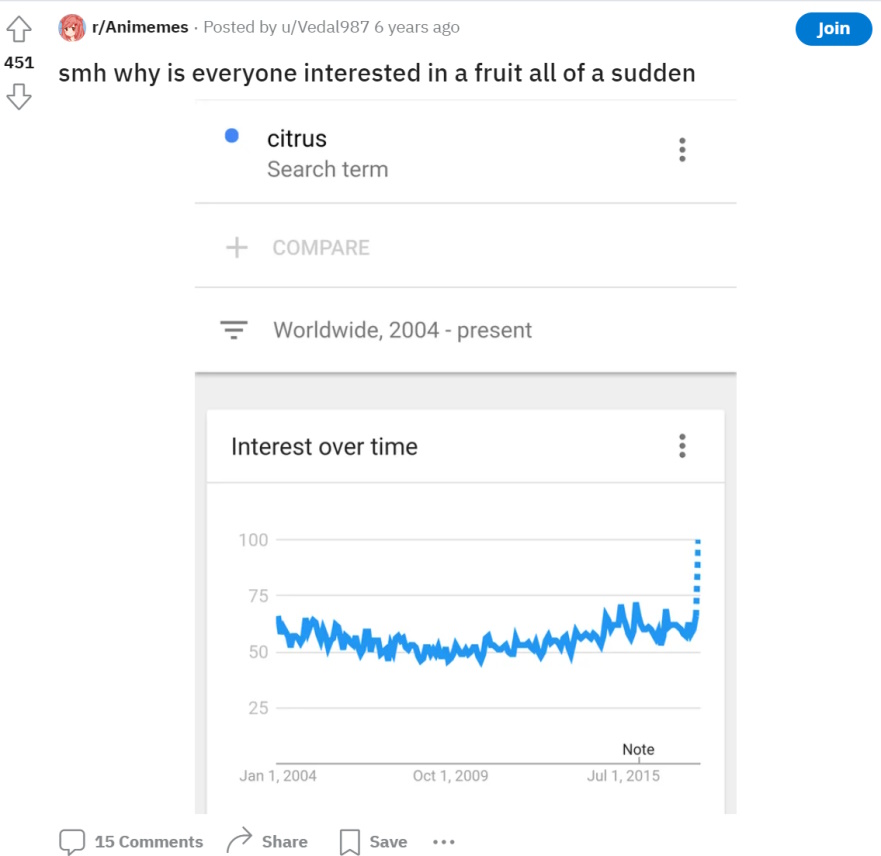Open the citrus search term options menu
This screenshot has width=881, height=856.
pyautogui.click(x=682, y=150)
